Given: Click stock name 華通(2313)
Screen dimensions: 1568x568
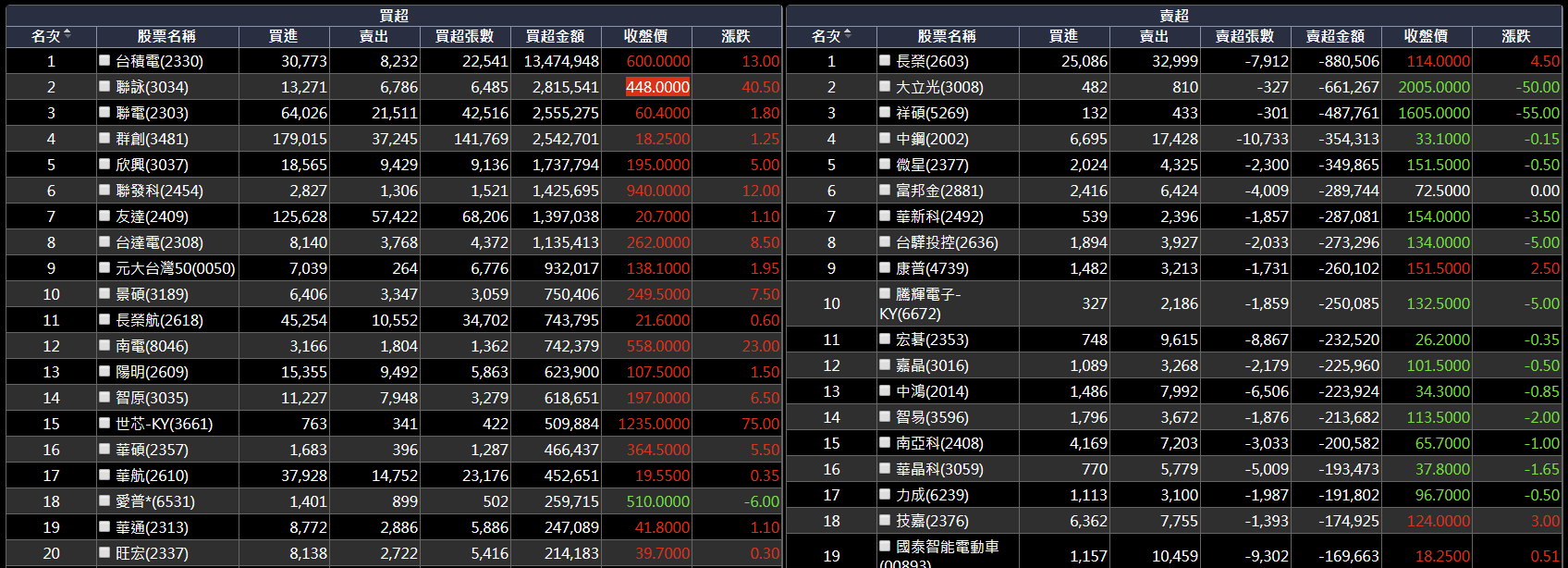Looking at the screenshot, I should pyautogui.click(x=152, y=527).
